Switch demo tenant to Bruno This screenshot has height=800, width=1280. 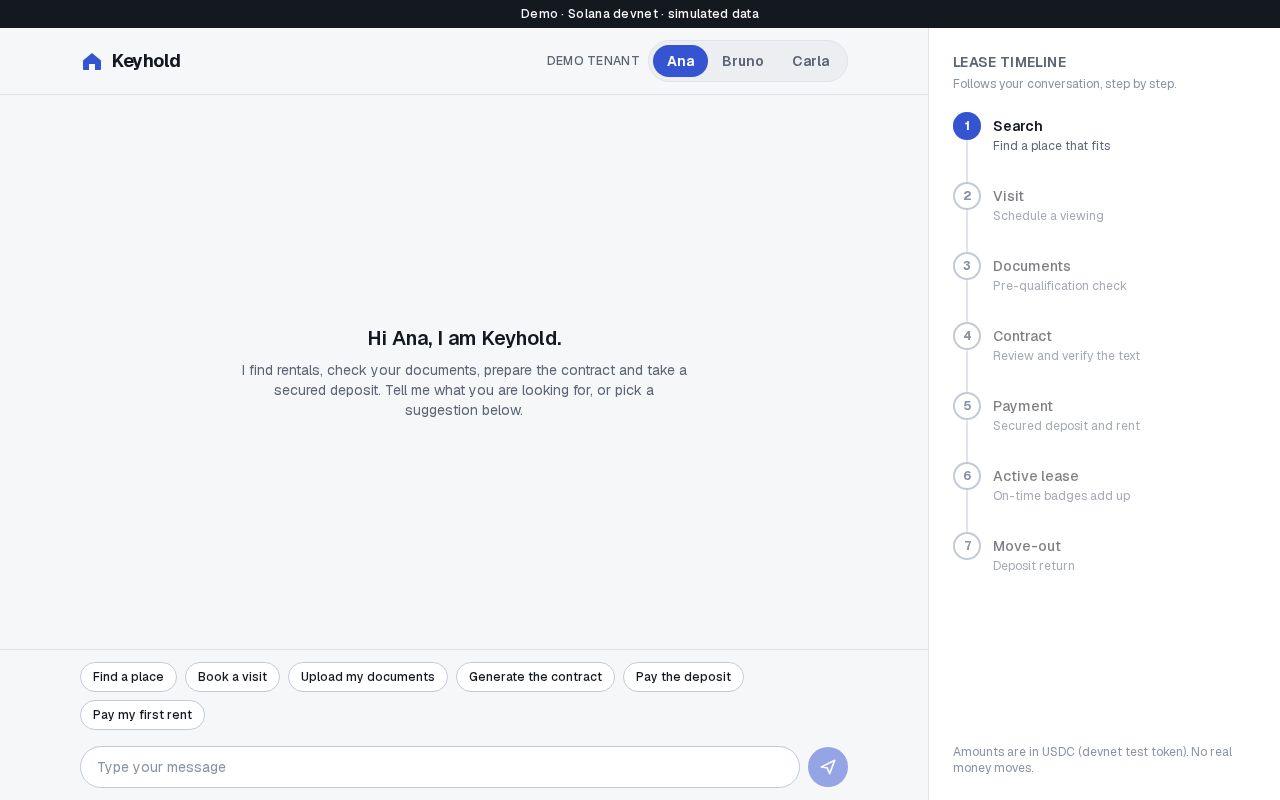[743, 61]
